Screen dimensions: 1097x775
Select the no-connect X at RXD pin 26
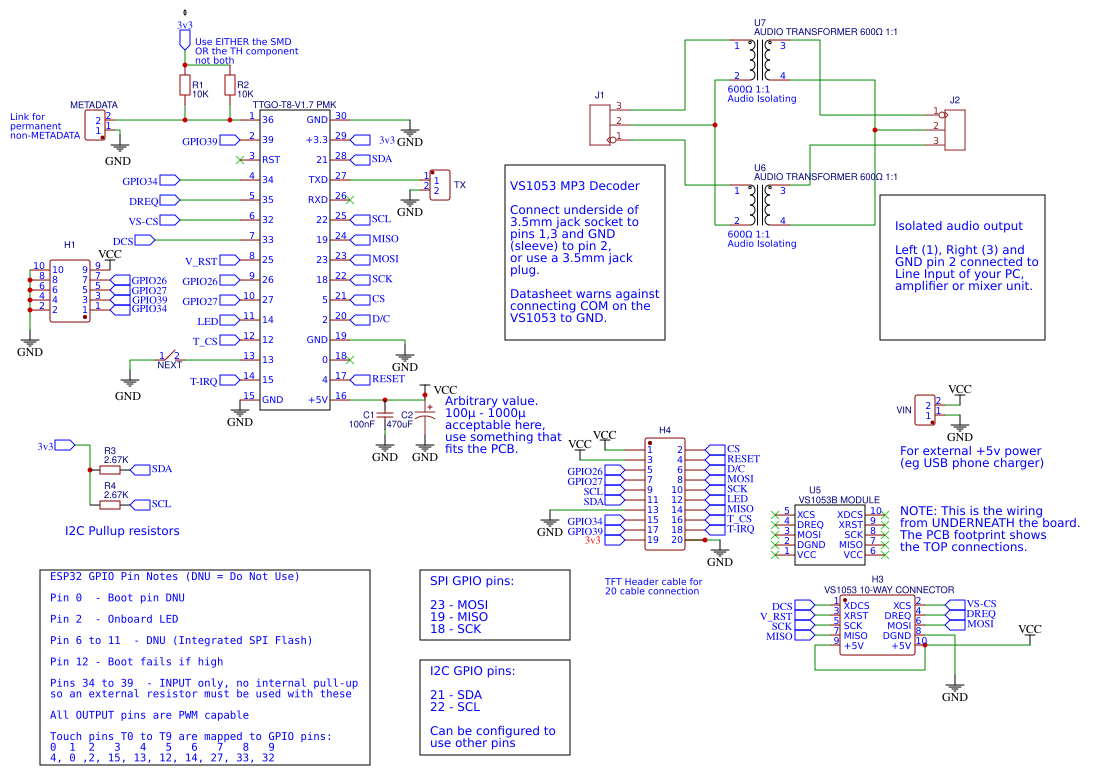[x=350, y=201]
